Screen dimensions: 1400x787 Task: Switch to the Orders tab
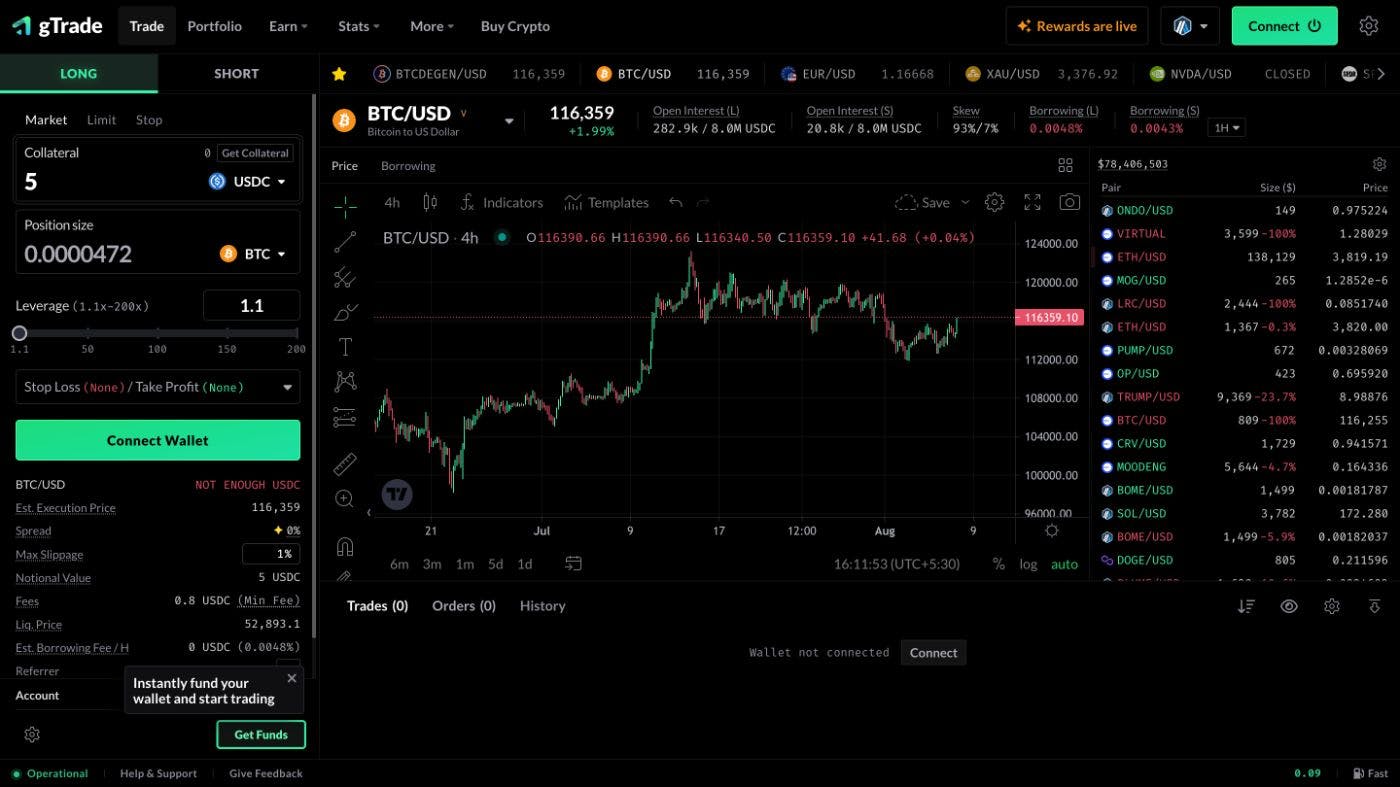click(463, 605)
